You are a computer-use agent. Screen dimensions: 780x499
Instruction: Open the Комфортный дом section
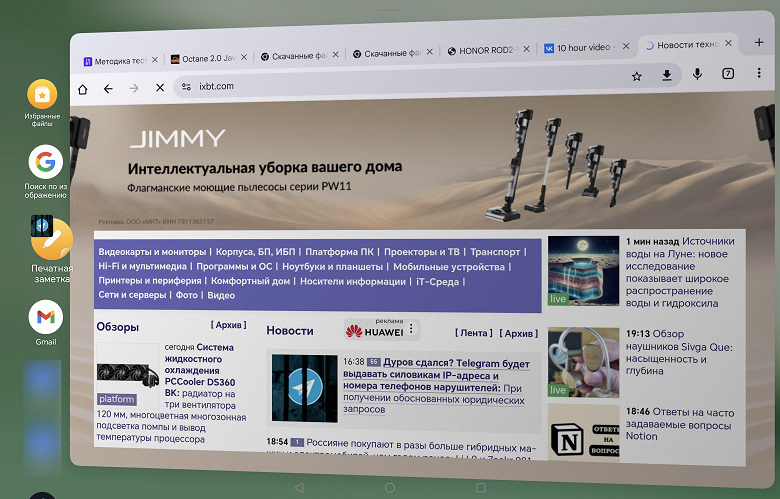click(x=250, y=281)
